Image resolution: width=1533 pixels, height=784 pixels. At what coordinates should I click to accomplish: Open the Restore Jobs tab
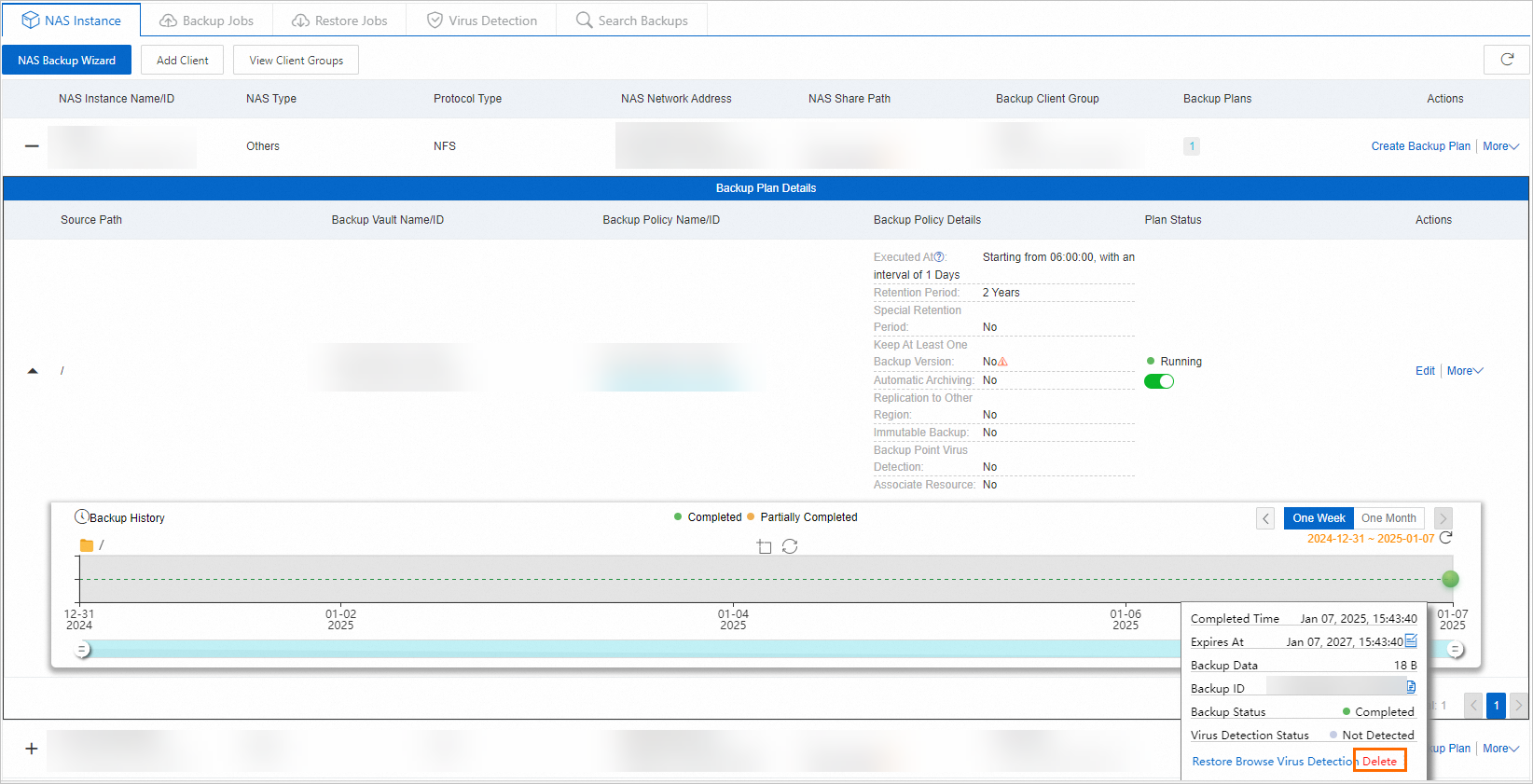point(339,21)
